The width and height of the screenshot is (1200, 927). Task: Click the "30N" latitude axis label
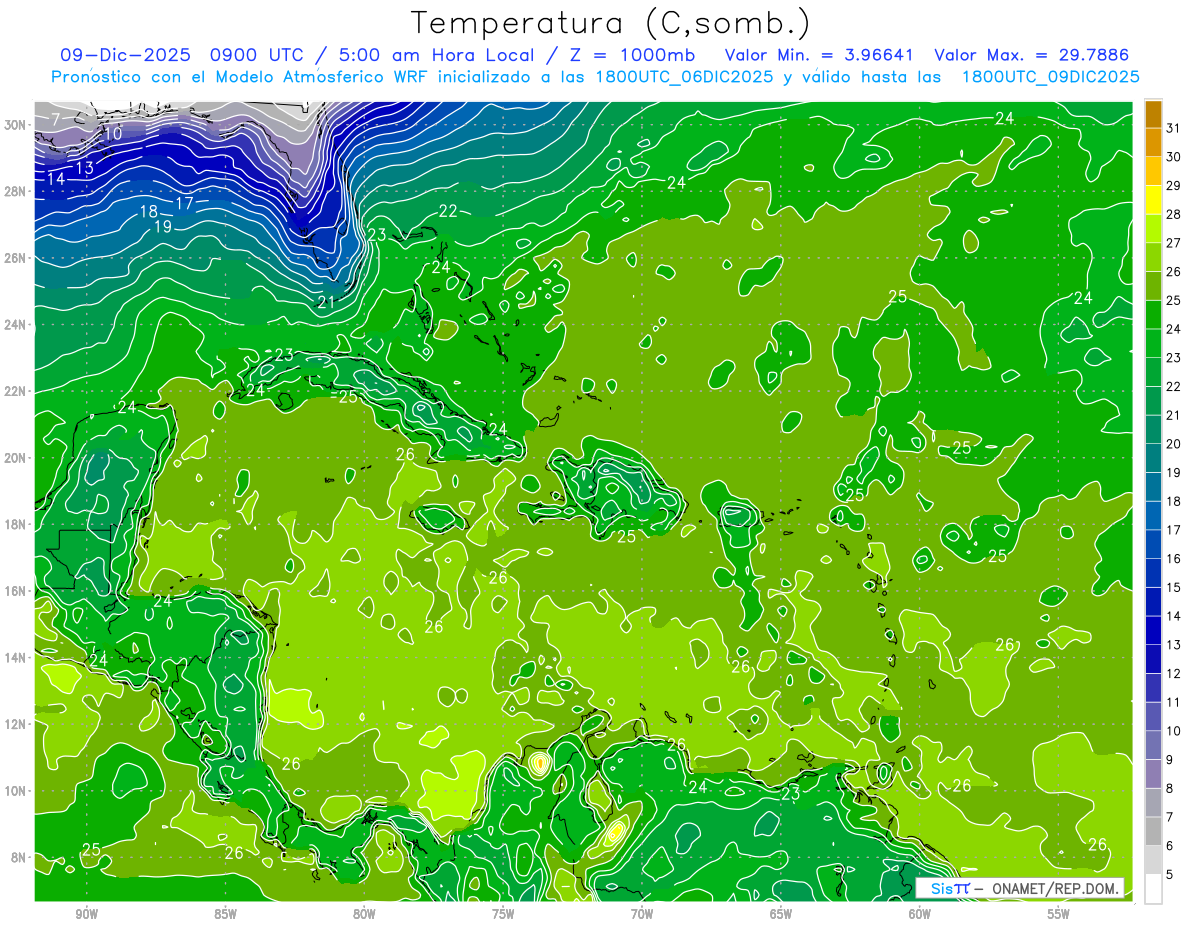[x=16, y=125]
